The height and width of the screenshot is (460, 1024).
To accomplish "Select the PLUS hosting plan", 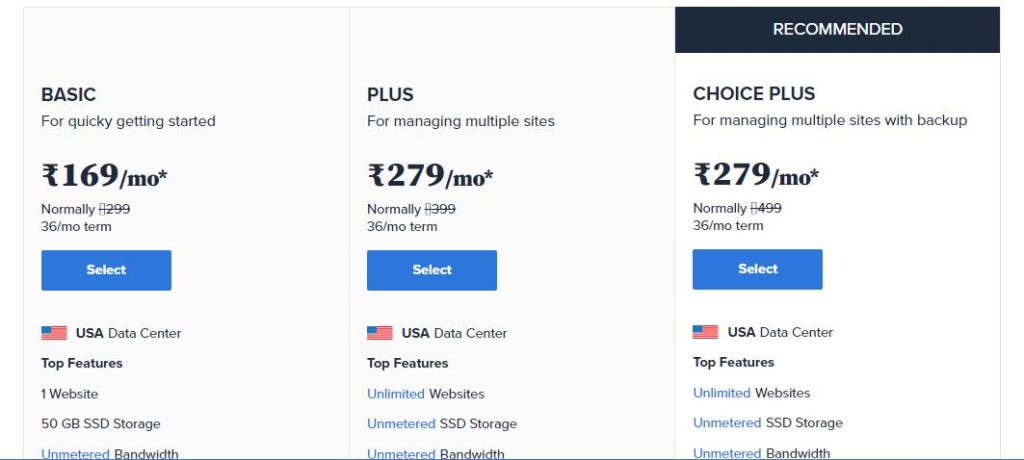I will (x=432, y=270).
